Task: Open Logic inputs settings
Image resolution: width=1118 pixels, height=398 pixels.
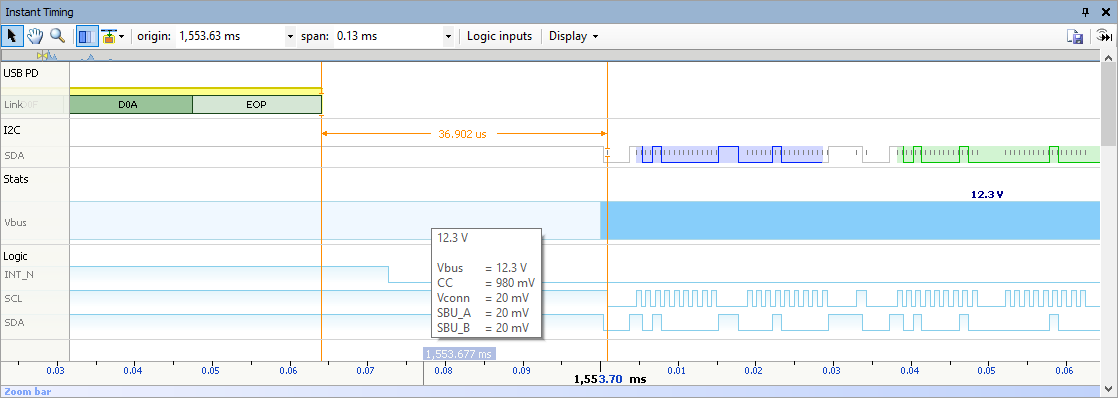Action: tap(499, 36)
